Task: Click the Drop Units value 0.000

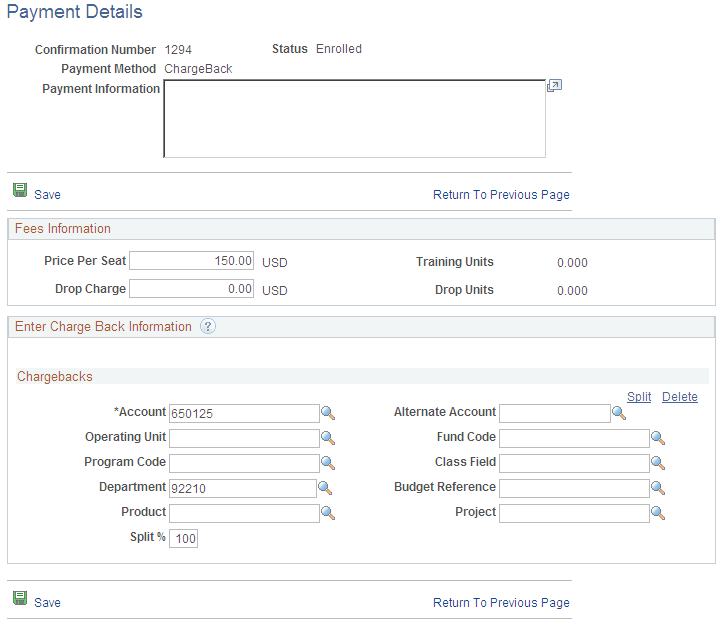Action: tap(572, 291)
